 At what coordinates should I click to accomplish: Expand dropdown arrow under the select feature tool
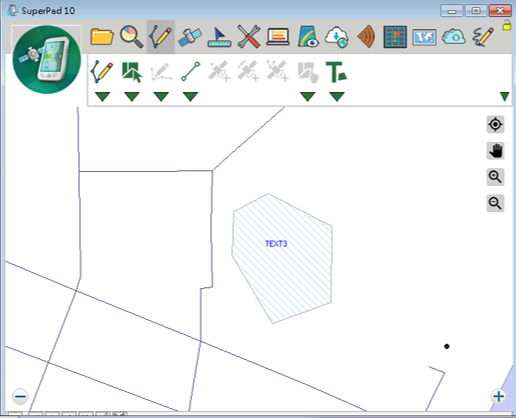[132, 97]
